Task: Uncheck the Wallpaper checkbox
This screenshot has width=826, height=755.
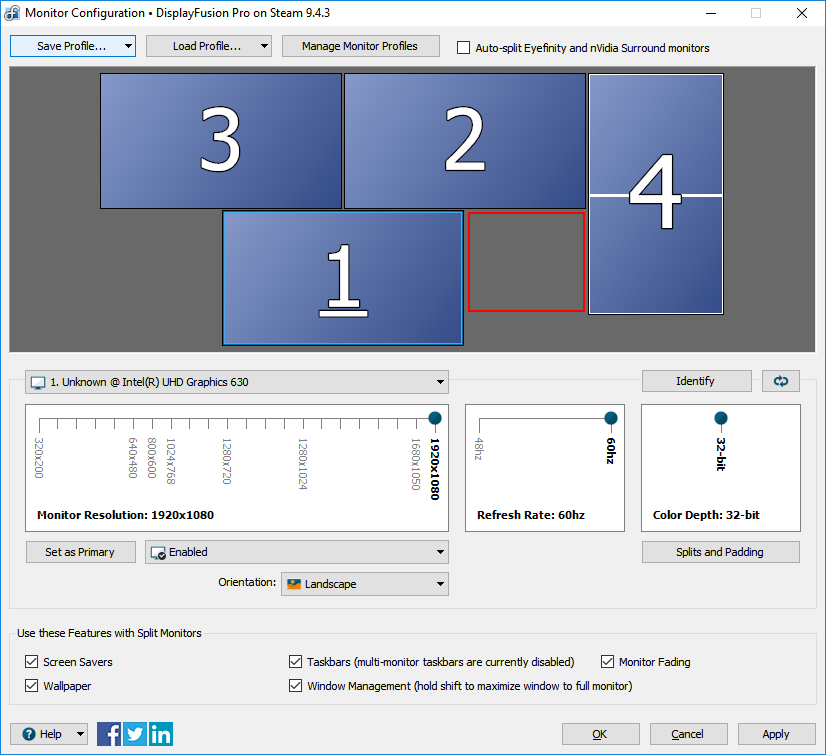Action: (31, 686)
